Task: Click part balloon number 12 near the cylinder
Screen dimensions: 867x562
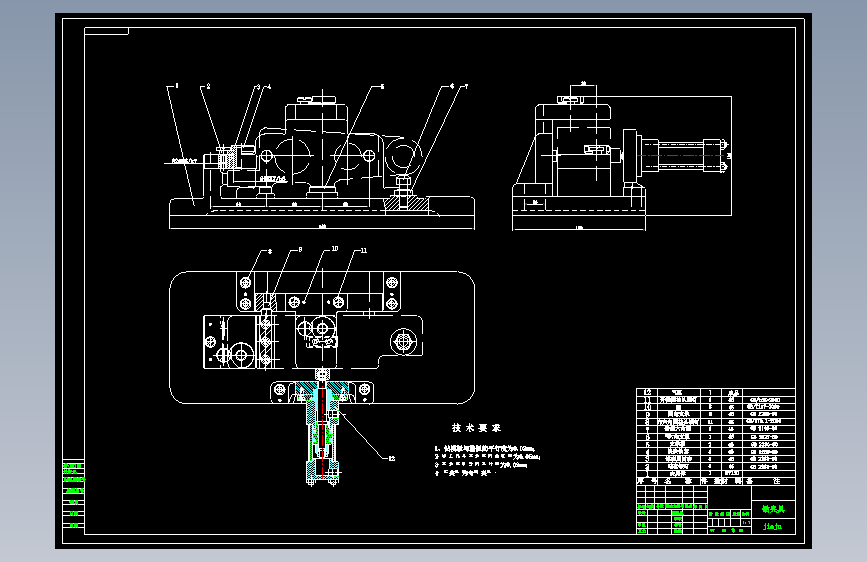Action: click(x=391, y=458)
